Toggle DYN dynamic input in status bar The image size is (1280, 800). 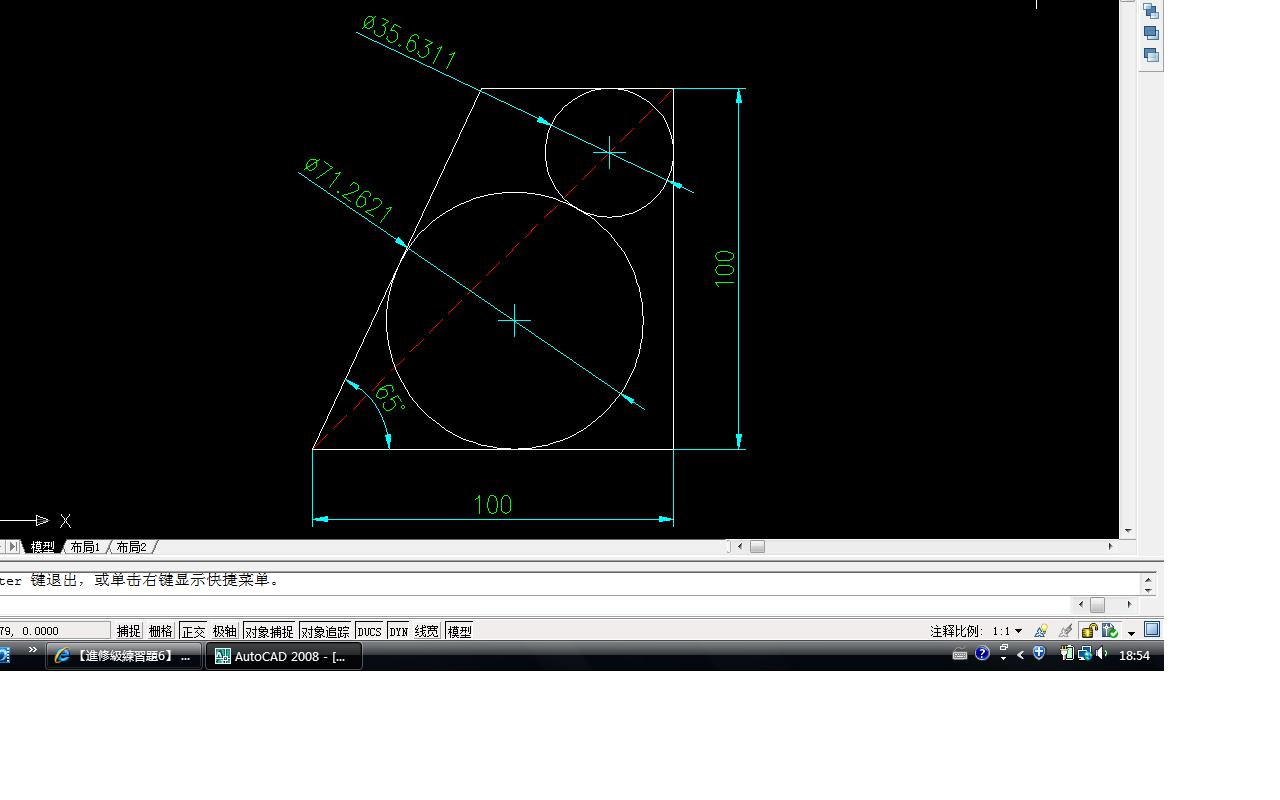399,631
